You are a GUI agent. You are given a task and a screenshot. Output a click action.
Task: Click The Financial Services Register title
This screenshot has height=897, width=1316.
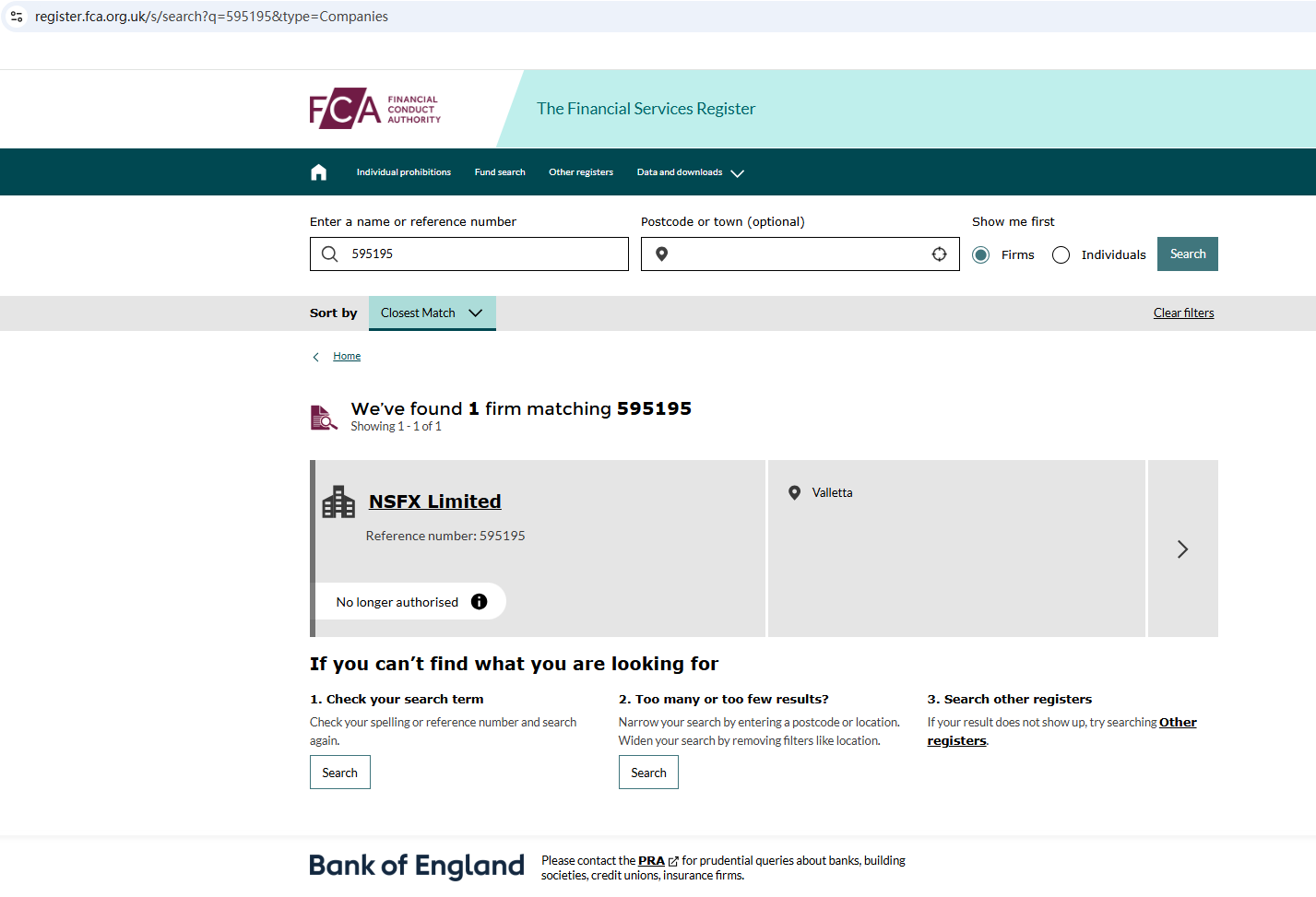point(646,109)
